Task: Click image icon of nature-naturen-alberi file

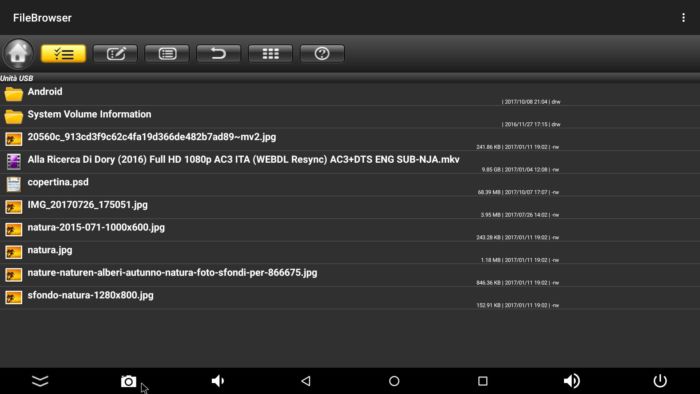Action: click(x=14, y=275)
